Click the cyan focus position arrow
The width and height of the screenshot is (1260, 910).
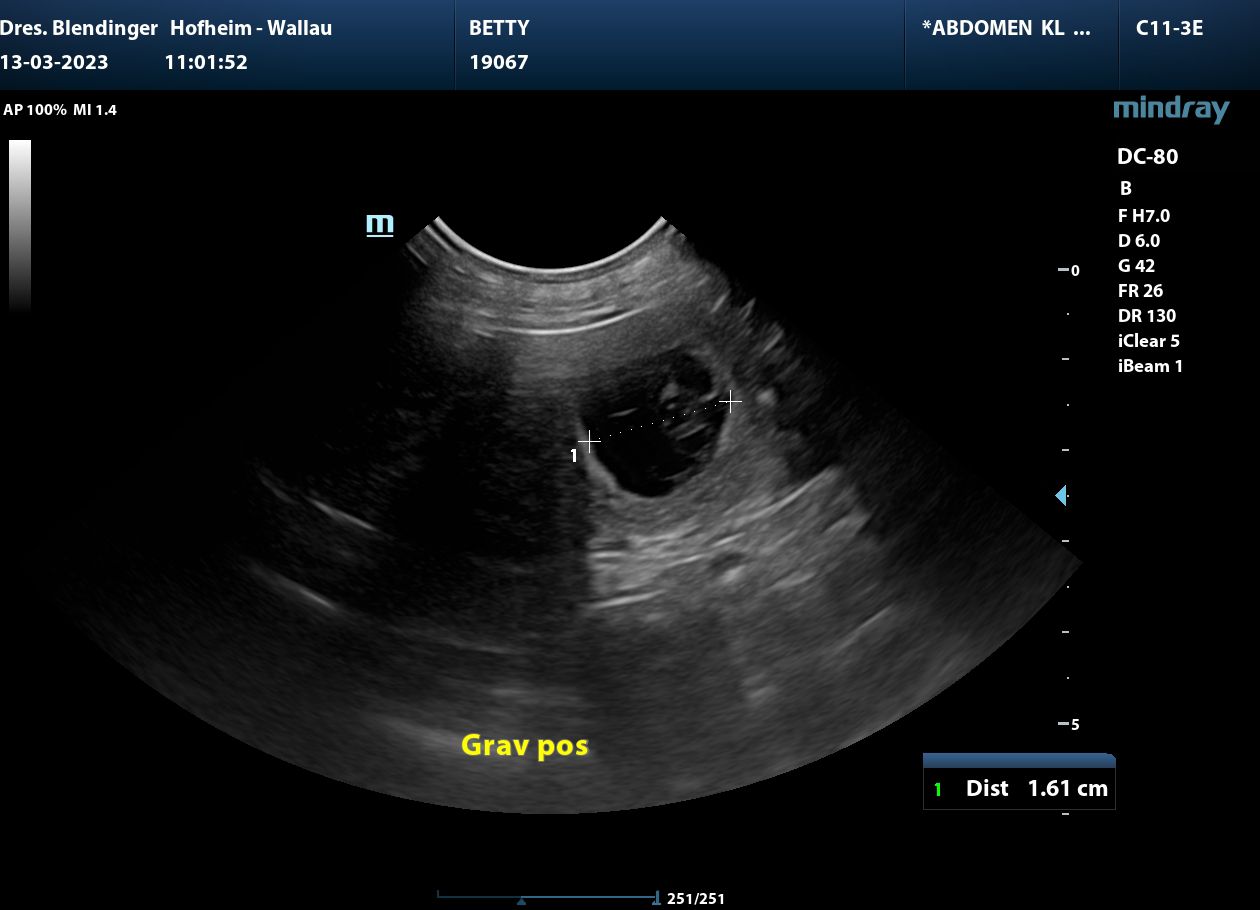[x=1061, y=495]
